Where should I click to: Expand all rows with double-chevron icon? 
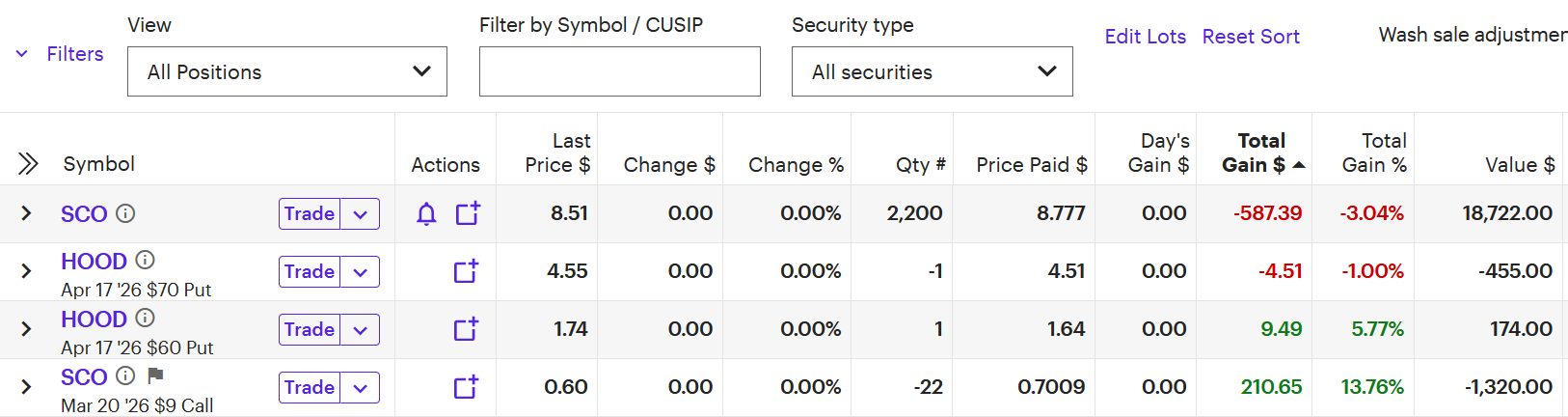(28, 164)
